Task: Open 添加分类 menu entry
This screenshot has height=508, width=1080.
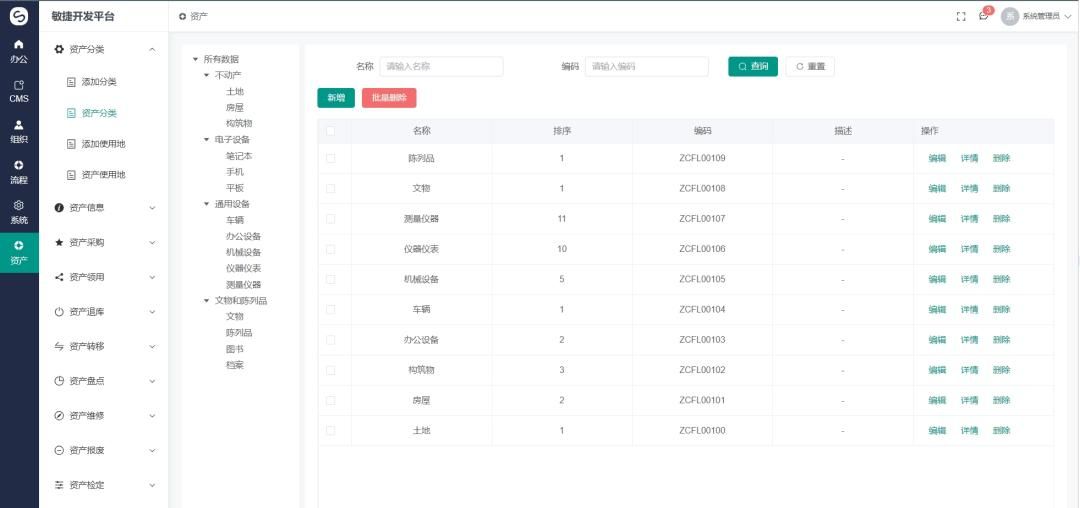Action: [x=99, y=82]
